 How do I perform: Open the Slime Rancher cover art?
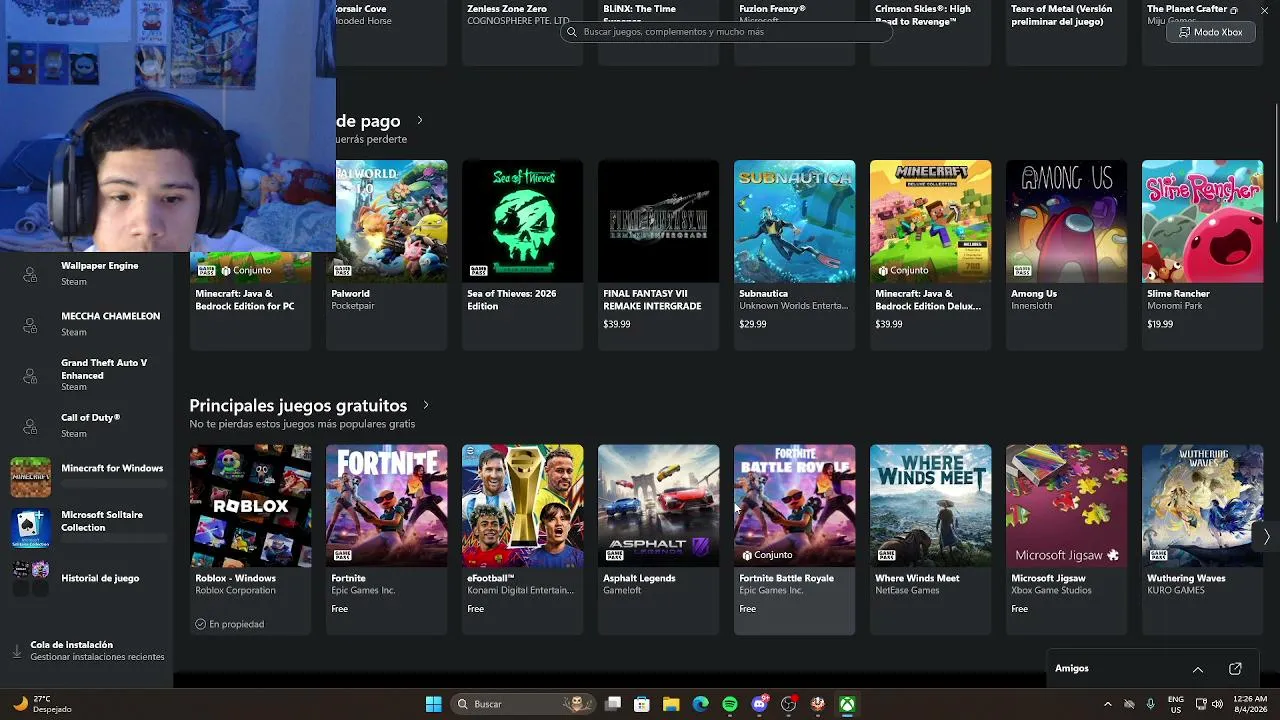[1202, 221]
